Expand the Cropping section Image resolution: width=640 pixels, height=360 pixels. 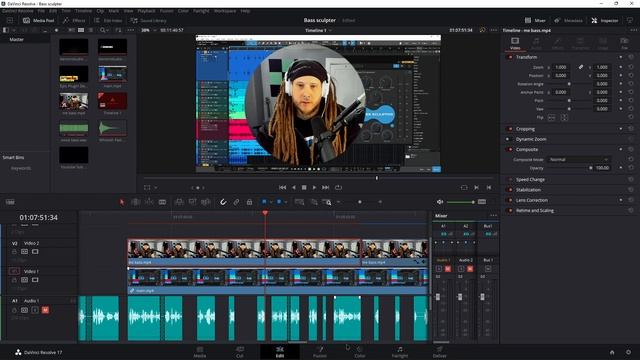pyautogui.click(x=525, y=129)
